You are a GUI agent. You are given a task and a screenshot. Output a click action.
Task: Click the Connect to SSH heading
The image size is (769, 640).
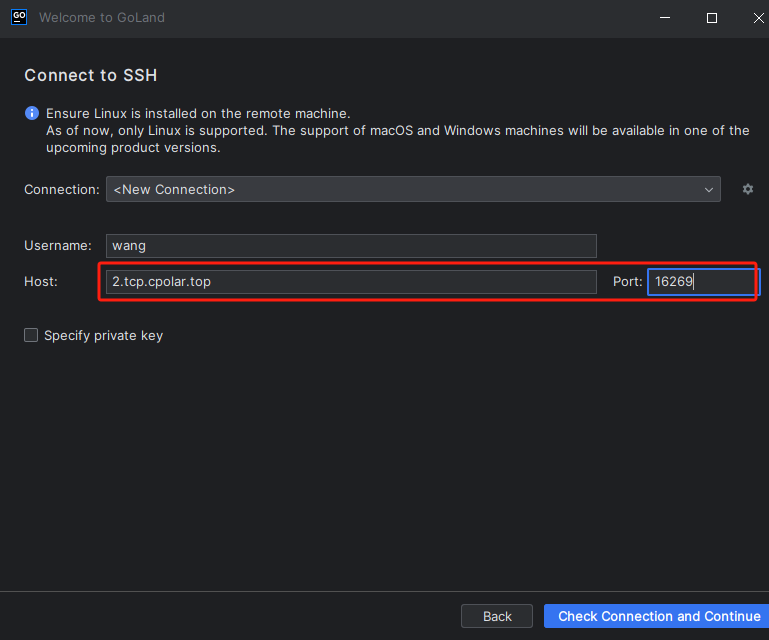click(91, 76)
